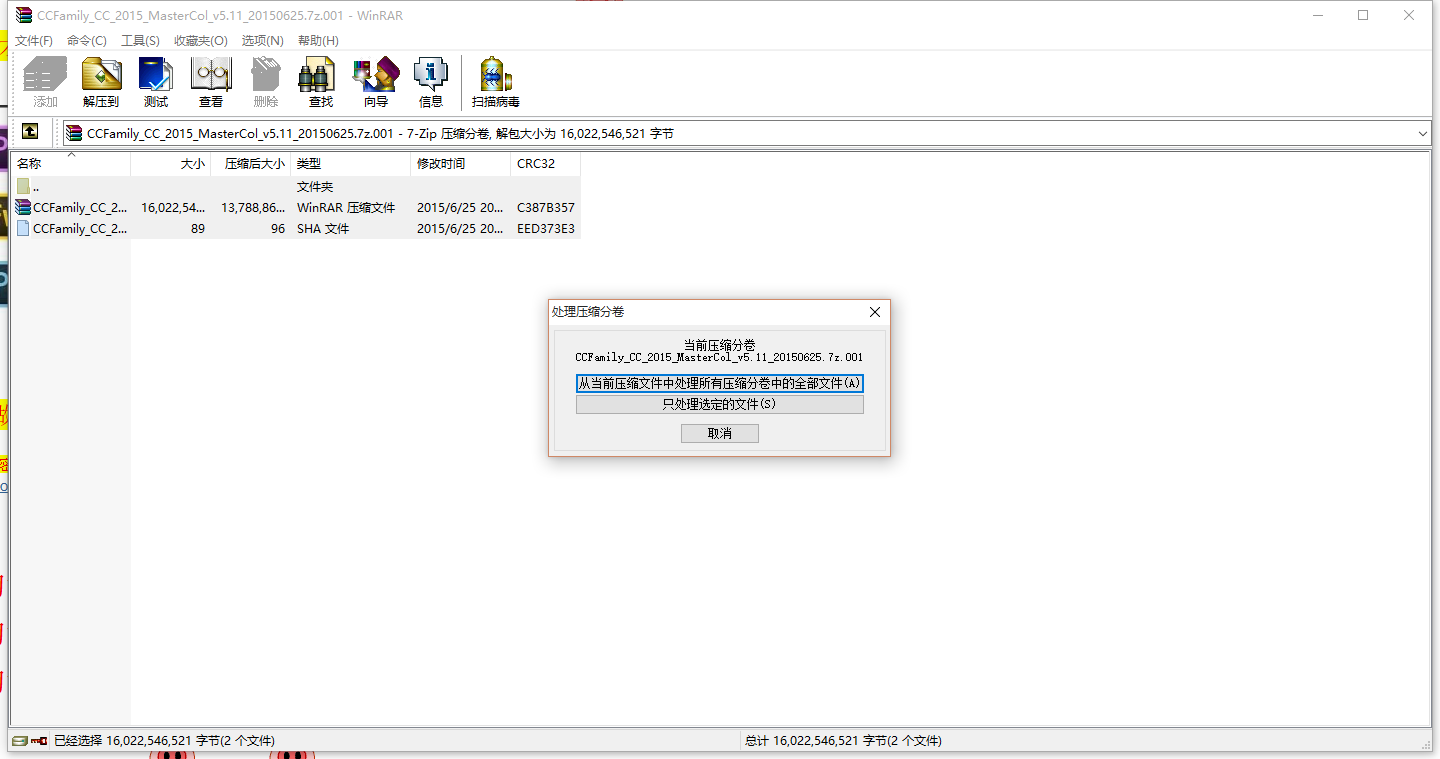Click the WinRAR archive filename cell
Image resolution: width=1440 pixels, height=759 pixels.
click(x=80, y=208)
